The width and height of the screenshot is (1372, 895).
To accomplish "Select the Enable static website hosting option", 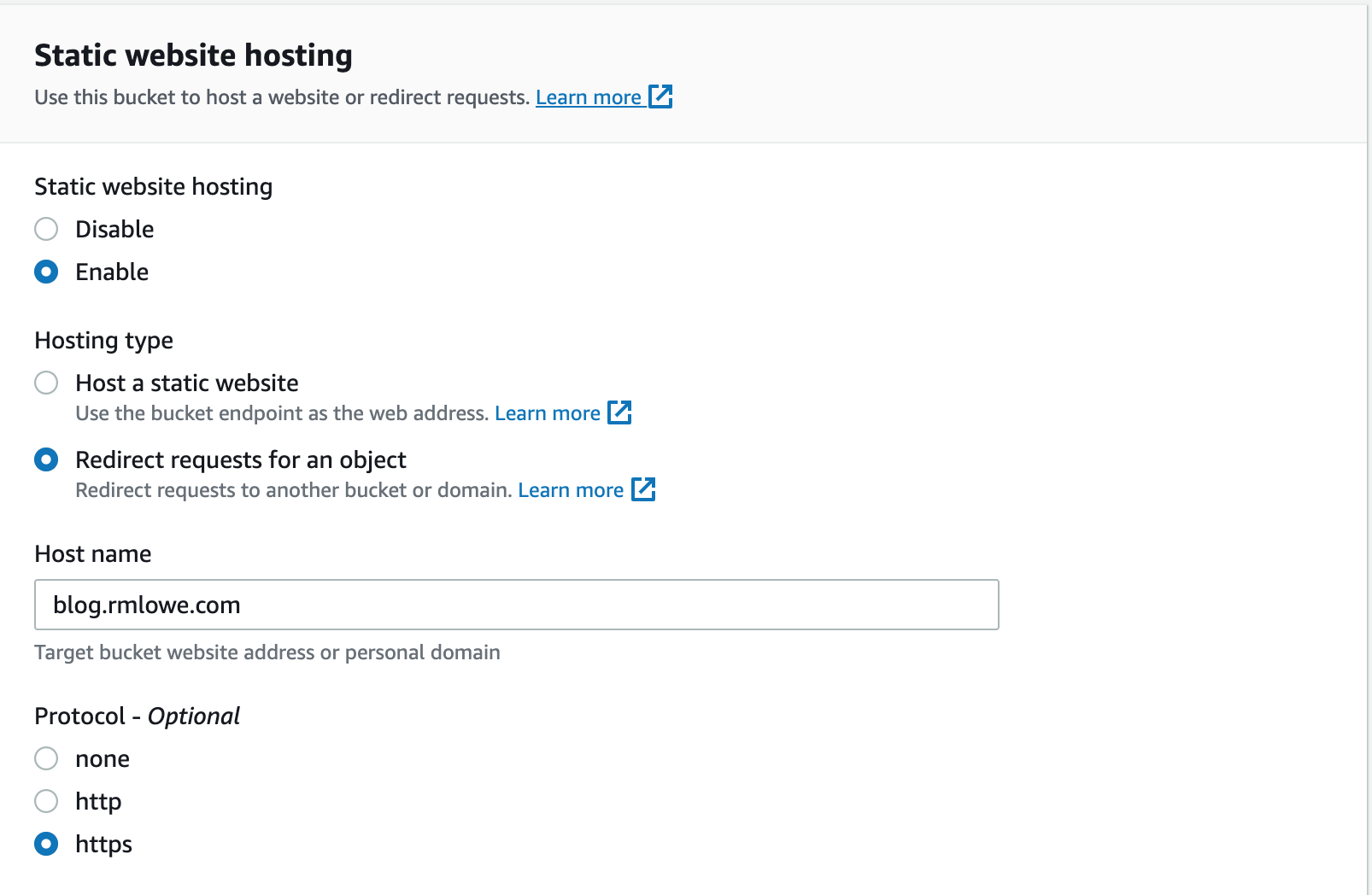I will point(46,272).
